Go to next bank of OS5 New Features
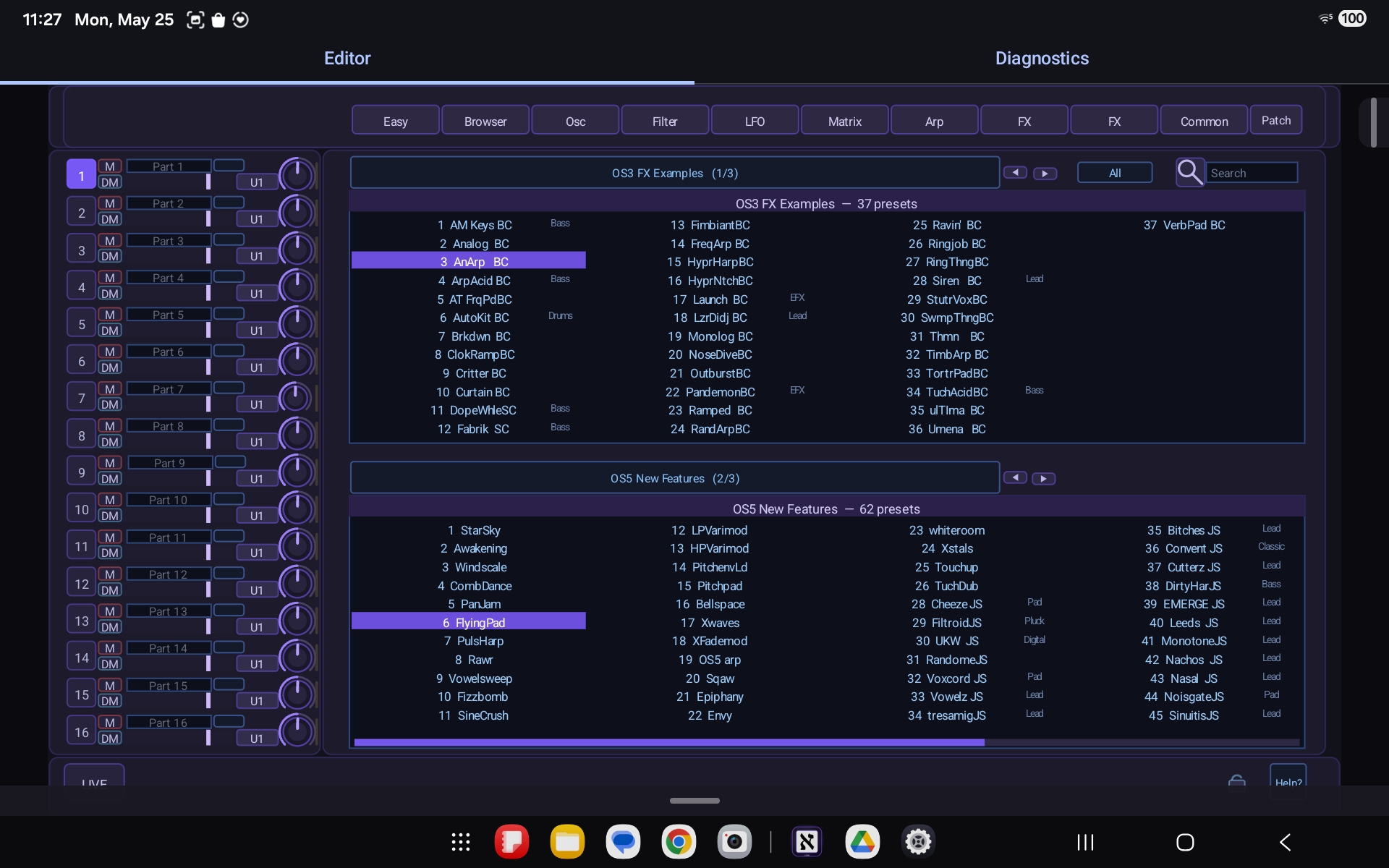The height and width of the screenshot is (868, 1389). [x=1043, y=479]
